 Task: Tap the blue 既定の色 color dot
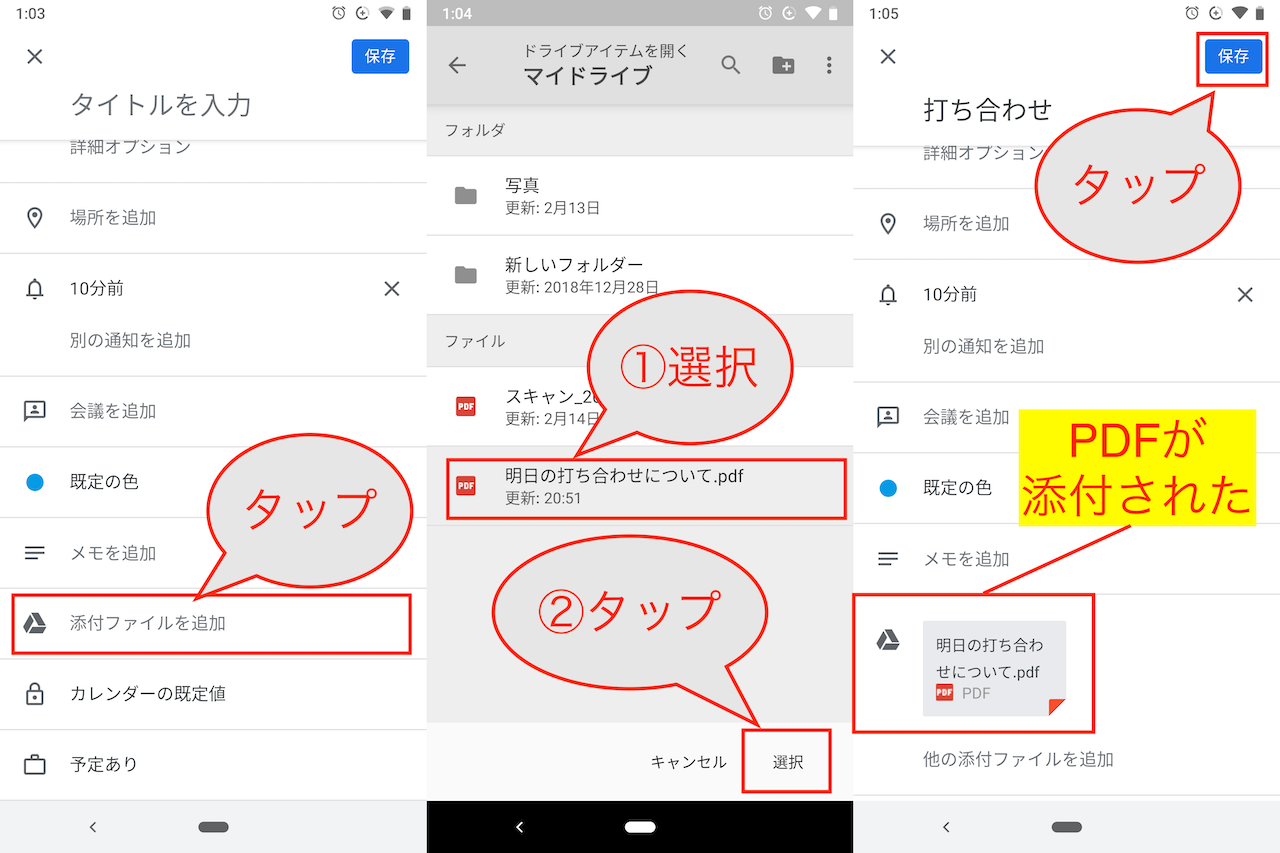coord(36,481)
